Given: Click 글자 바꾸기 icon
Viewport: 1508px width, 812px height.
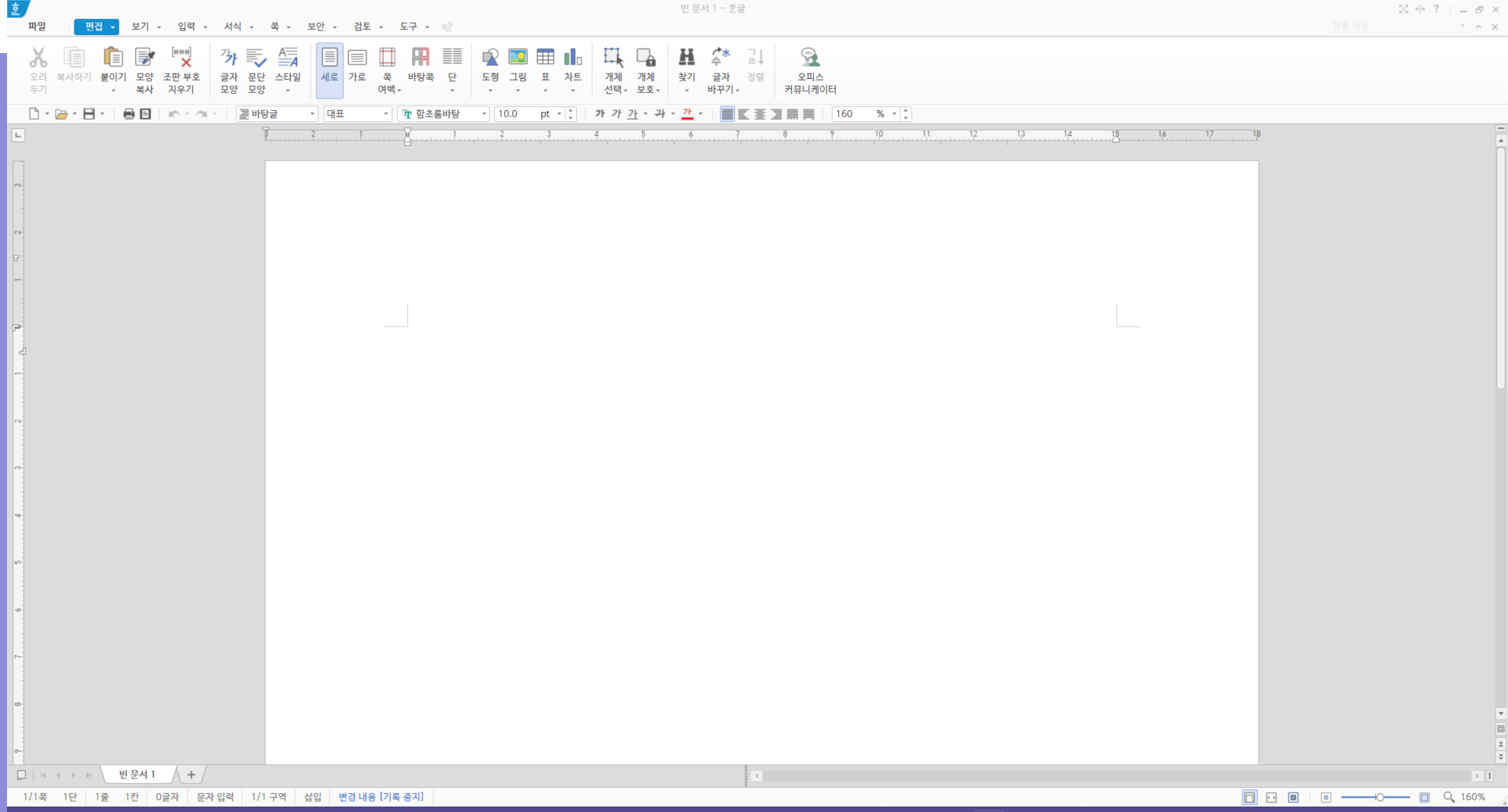Looking at the screenshot, I should pyautogui.click(x=721, y=58).
